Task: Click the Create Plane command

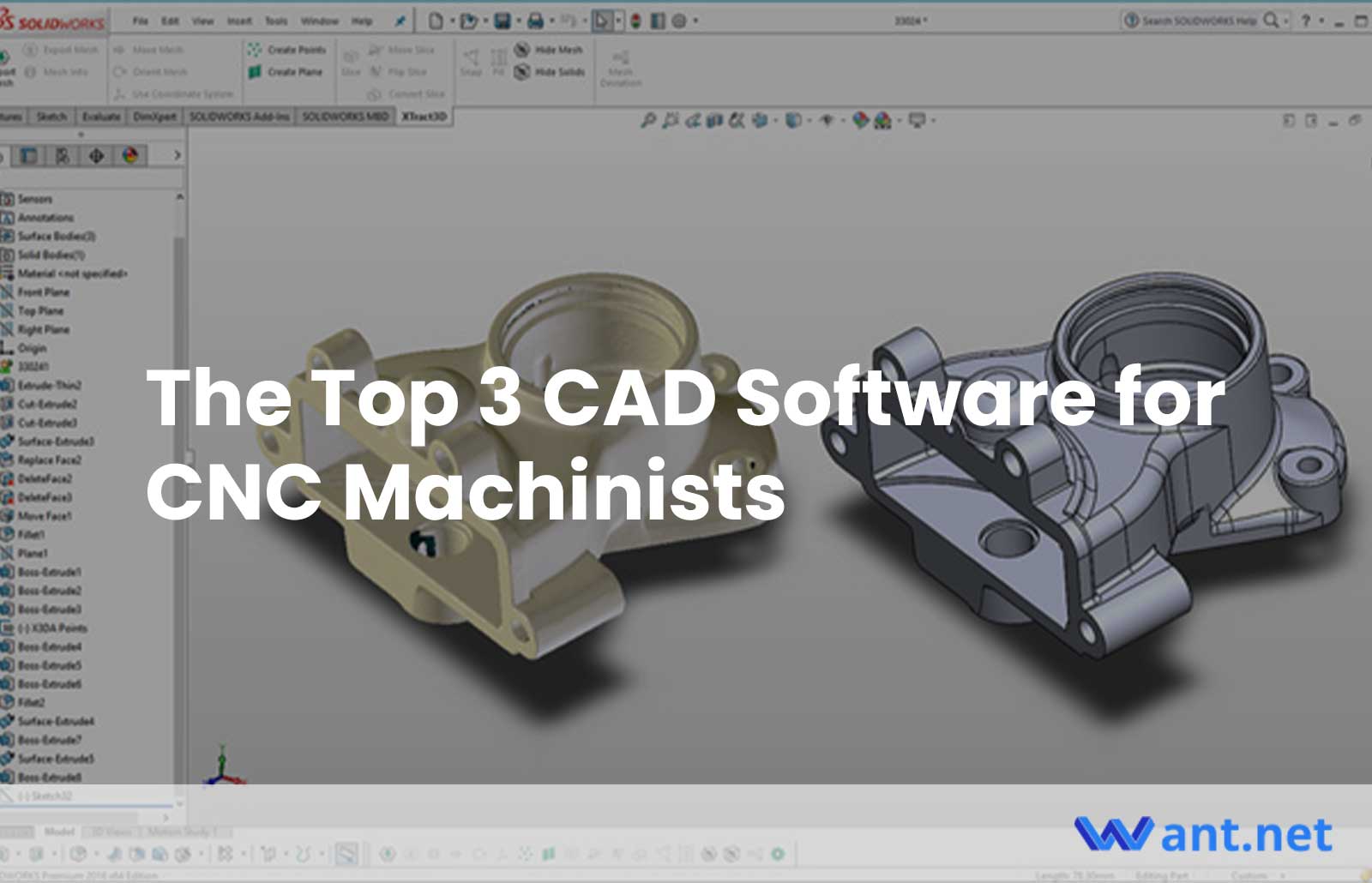Action: pyautogui.click(x=286, y=72)
